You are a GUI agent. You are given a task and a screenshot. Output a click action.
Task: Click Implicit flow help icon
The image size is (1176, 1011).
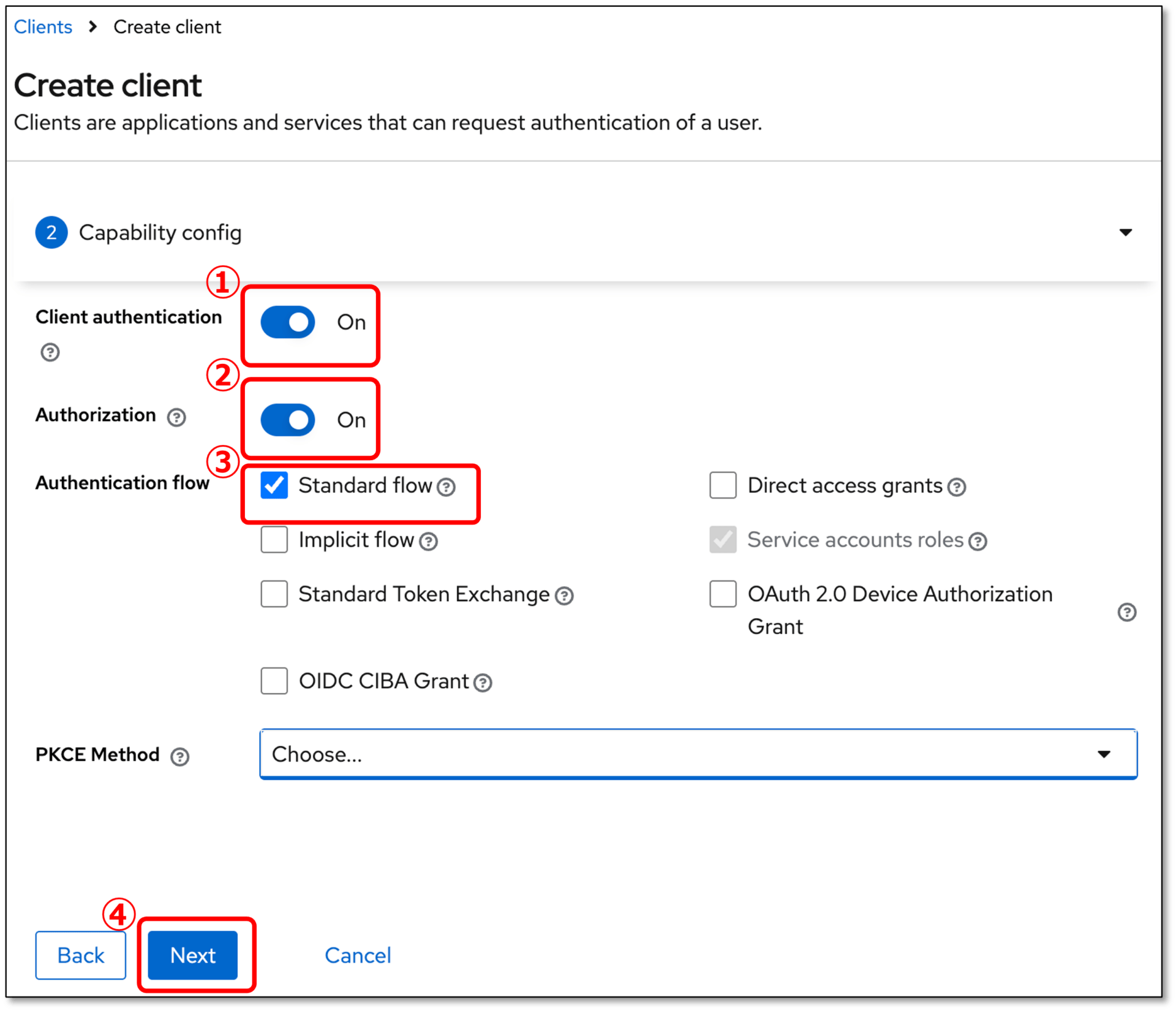point(429,542)
